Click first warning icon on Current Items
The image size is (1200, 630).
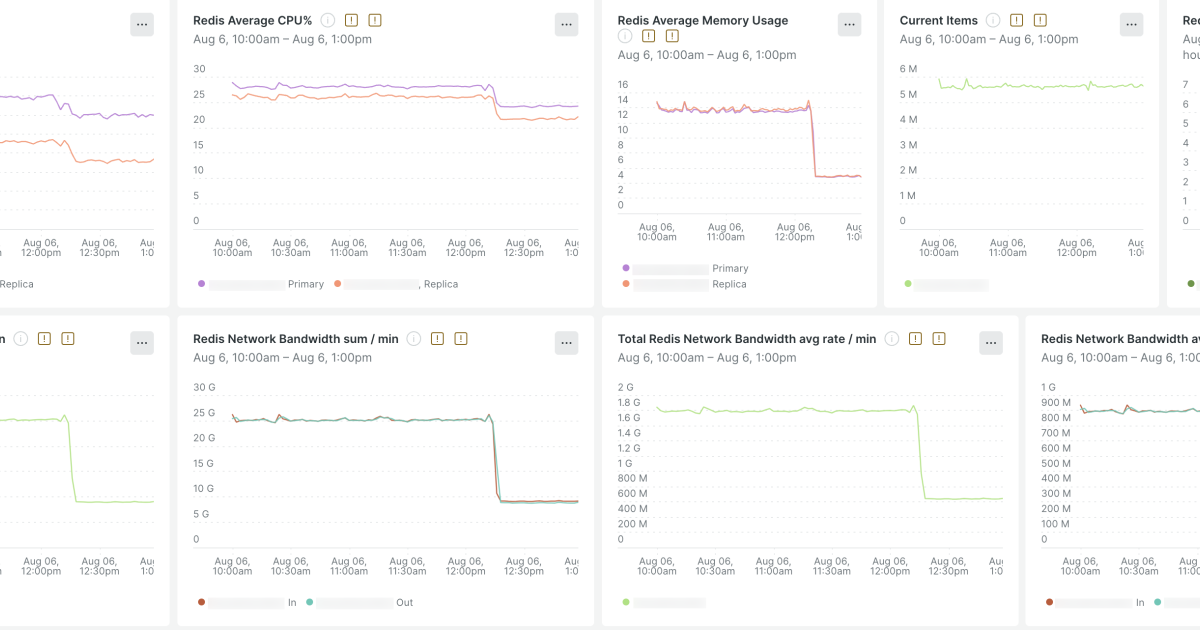point(1017,20)
